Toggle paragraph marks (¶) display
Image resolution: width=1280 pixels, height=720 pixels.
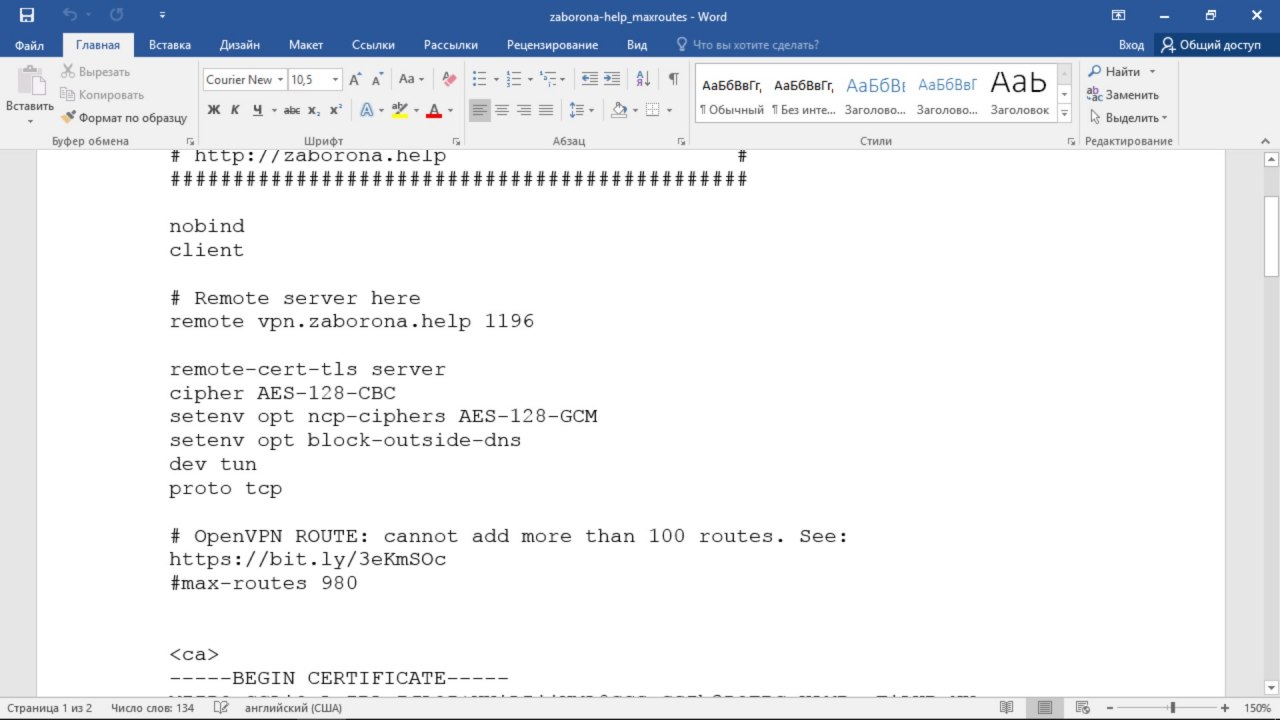pos(673,79)
